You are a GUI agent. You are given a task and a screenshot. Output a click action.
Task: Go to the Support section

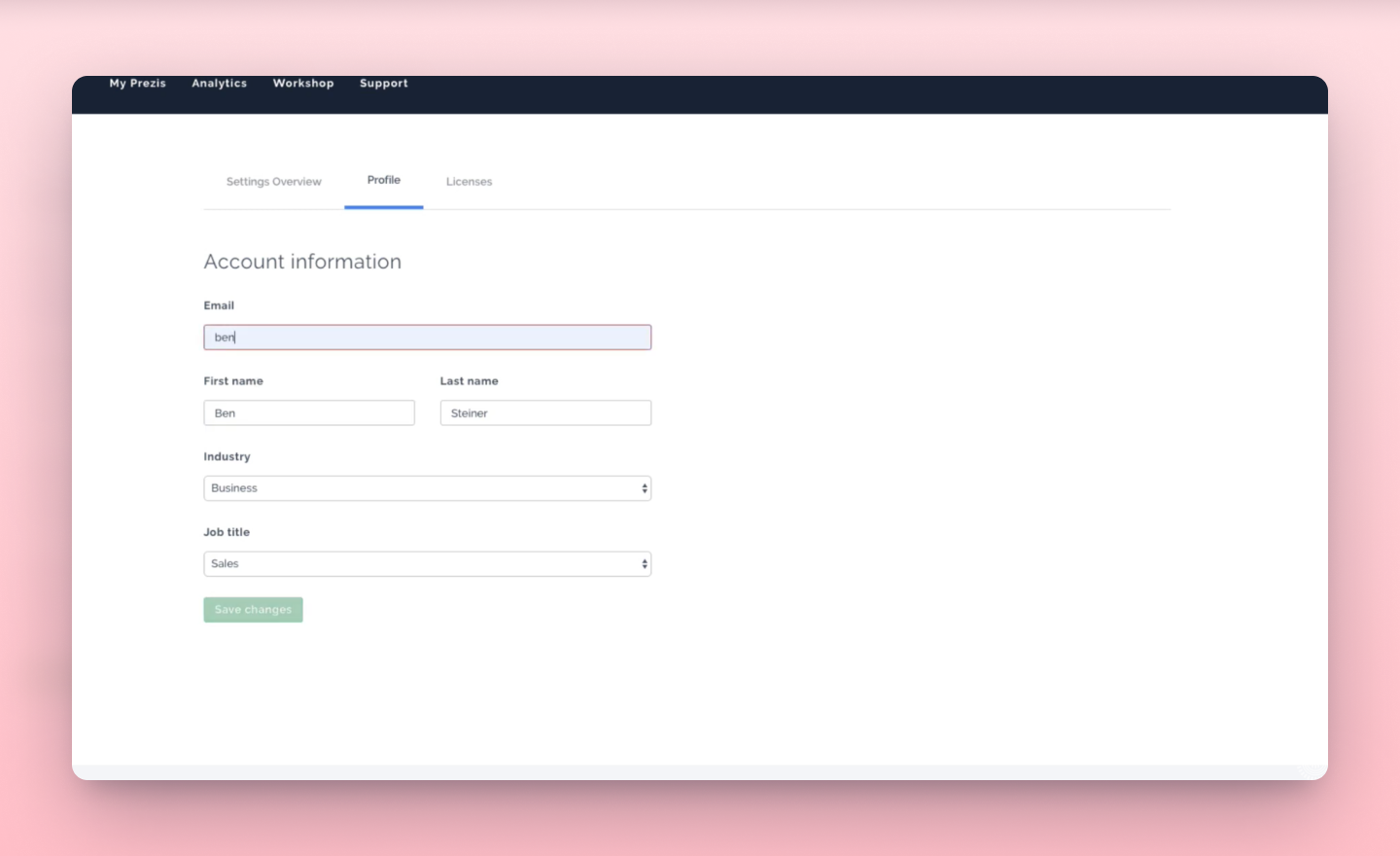click(x=383, y=84)
